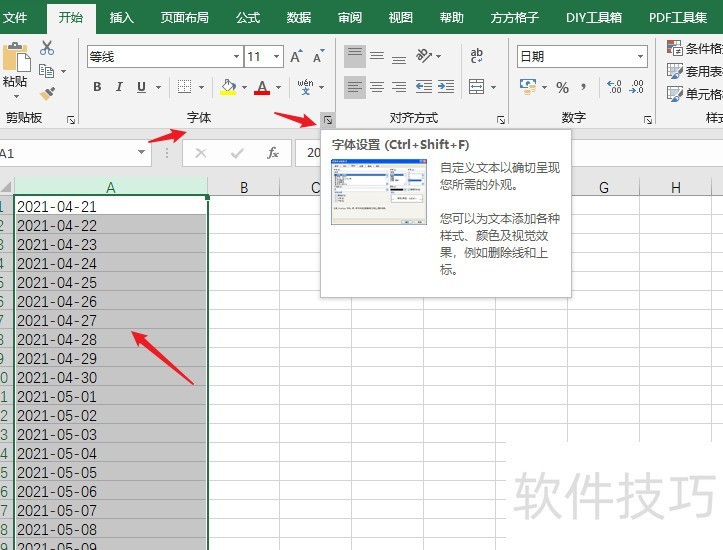Apply yellow fill color bucket
Image resolution: width=723 pixels, height=550 pixels.
(x=228, y=87)
